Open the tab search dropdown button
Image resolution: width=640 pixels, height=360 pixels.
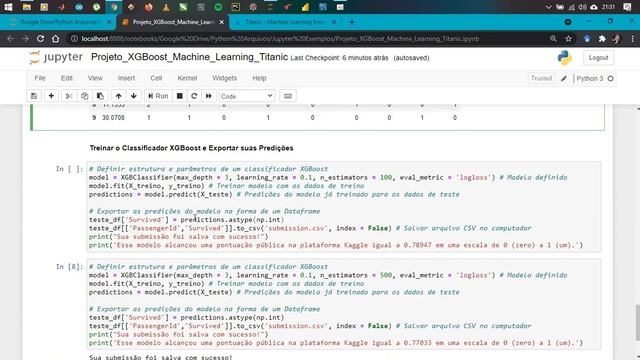point(568,22)
